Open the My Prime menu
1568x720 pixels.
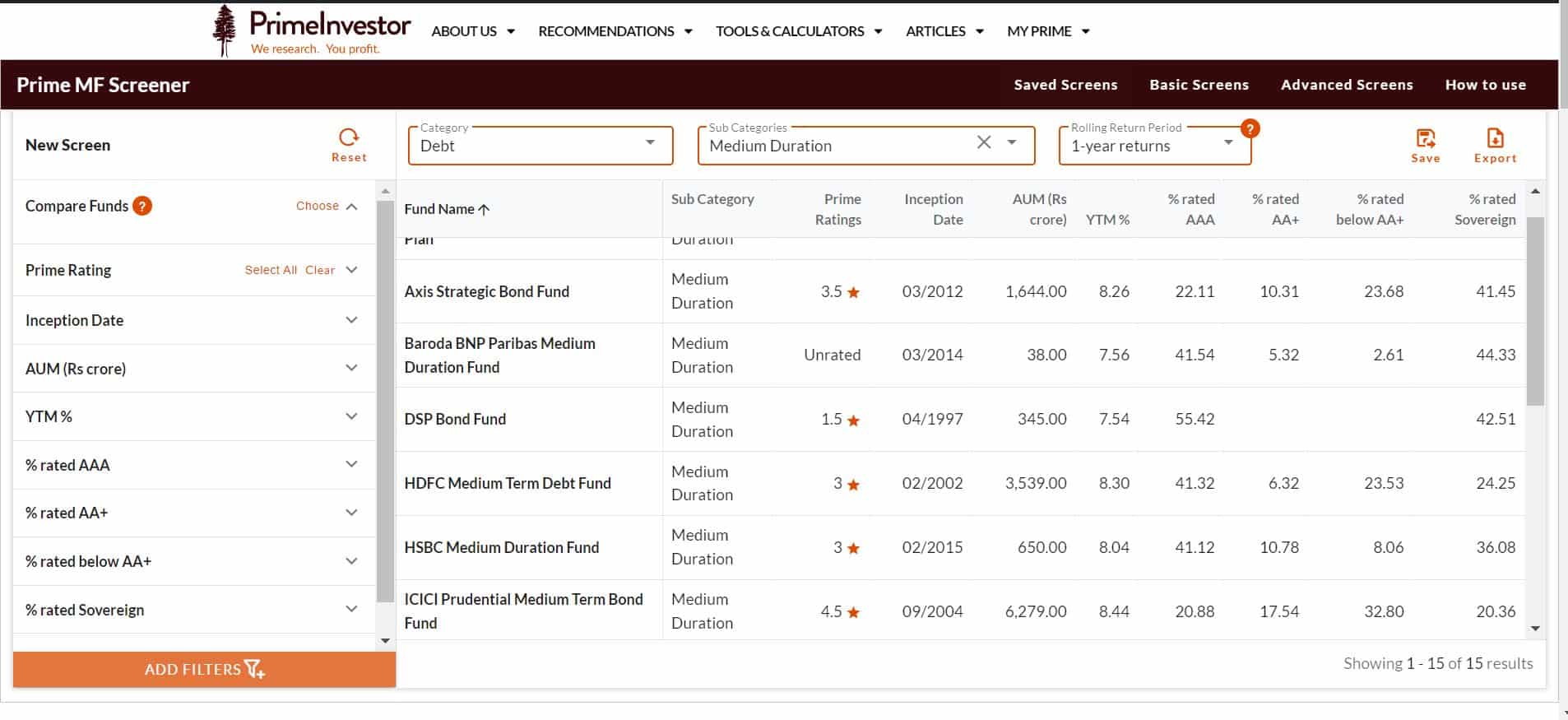(1048, 31)
